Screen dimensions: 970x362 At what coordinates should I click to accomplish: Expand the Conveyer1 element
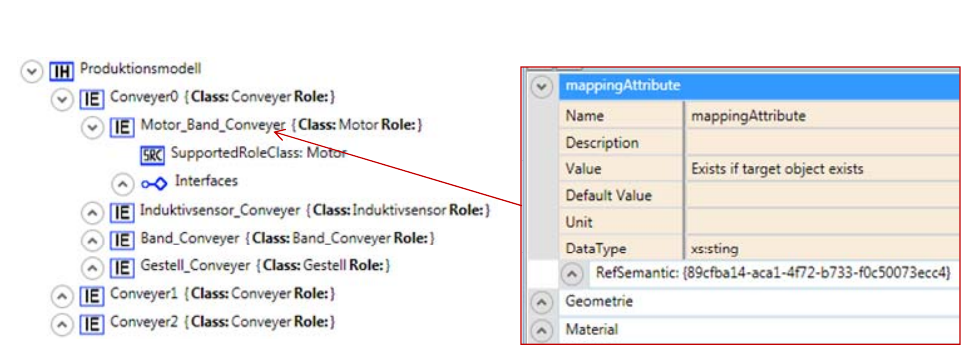pos(61,296)
